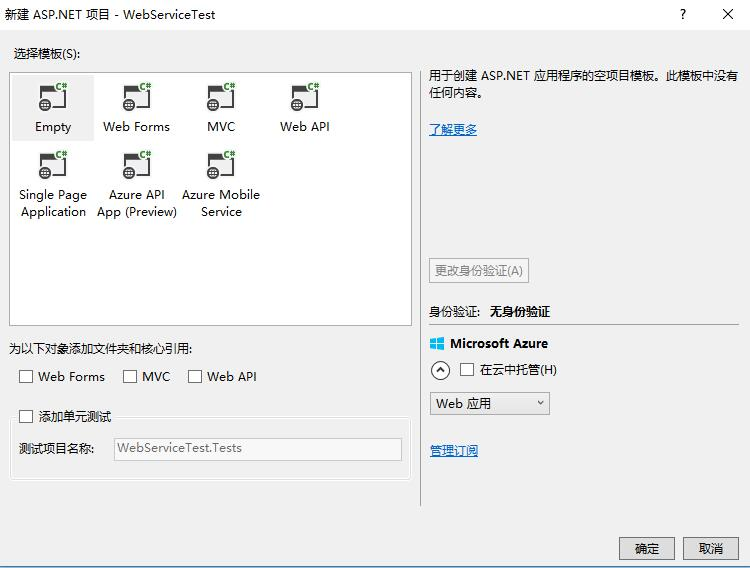Click the 更改身份验证(A) button
This screenshot has width=750, height=568.
pos(479,270)
